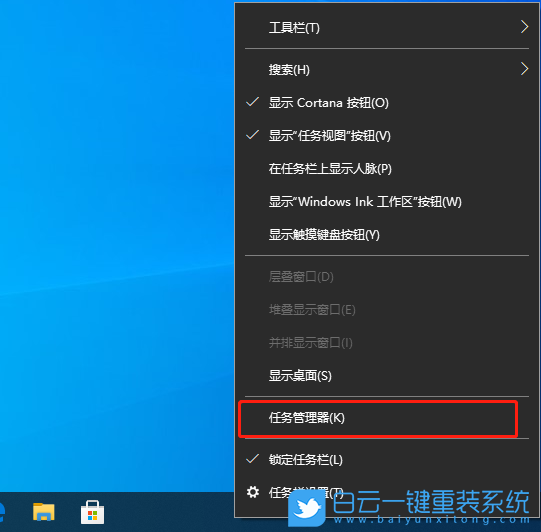This screenshot has height=532, width=541.
Task: Click the greyed 并排显示窗口(I) entry
Action: [x=387, y=343]
